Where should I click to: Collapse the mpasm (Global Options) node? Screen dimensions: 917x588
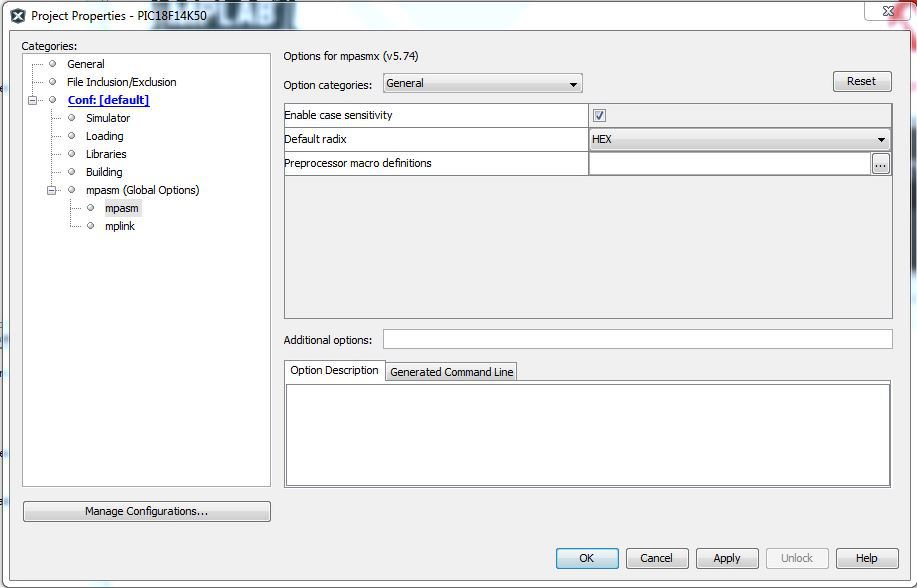(x=51, y=190)
